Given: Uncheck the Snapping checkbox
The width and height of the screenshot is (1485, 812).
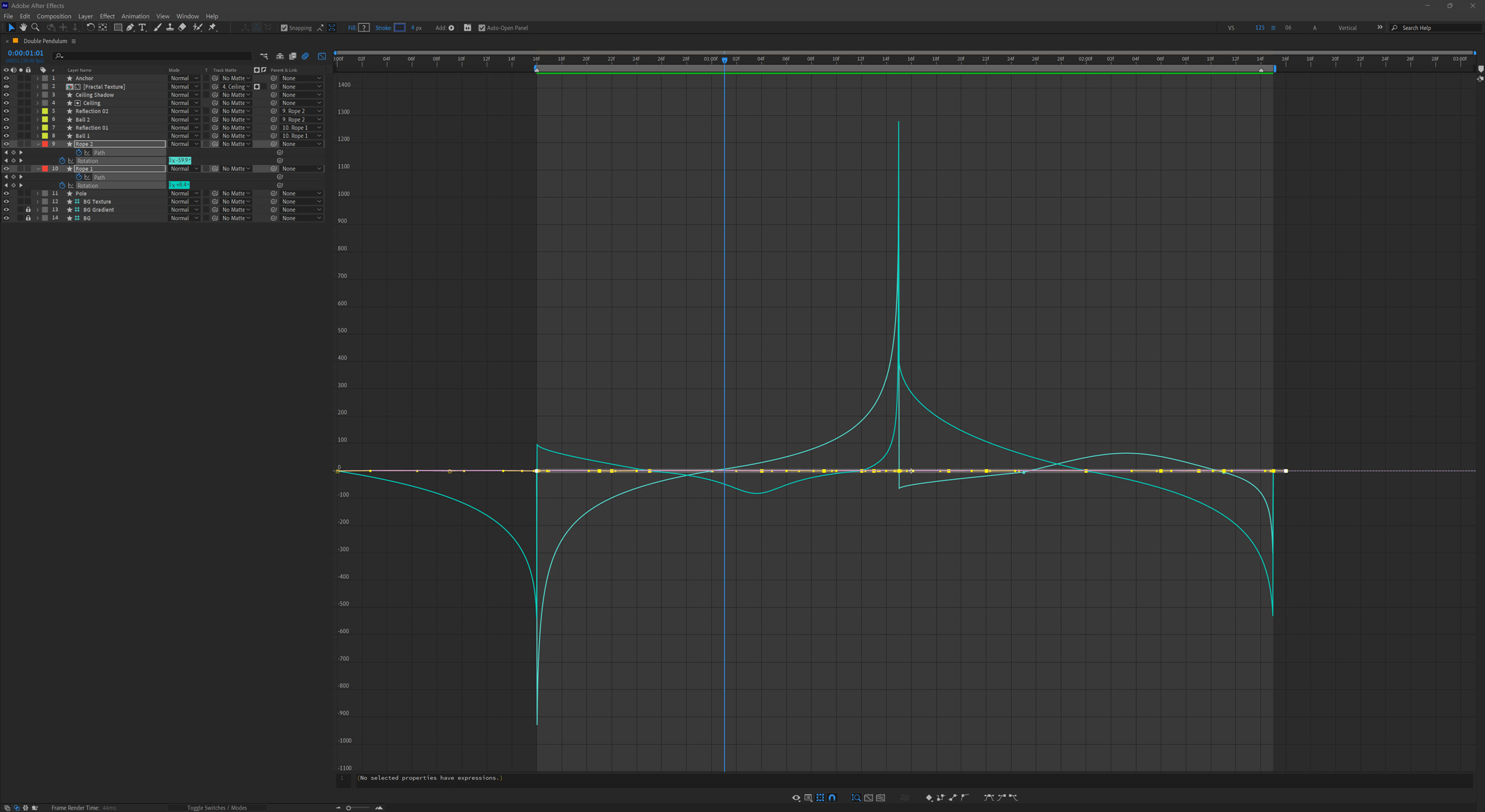Looking at the screenshot, I should click(284, 28).
